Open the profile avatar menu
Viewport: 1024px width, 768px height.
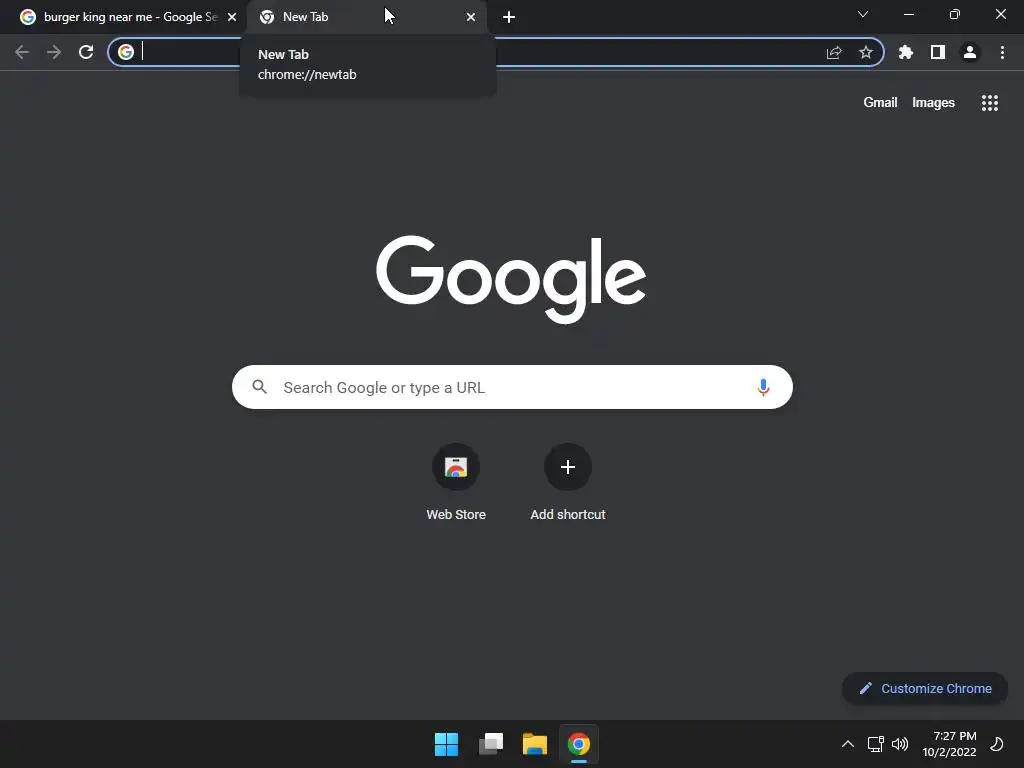[970, 52]
